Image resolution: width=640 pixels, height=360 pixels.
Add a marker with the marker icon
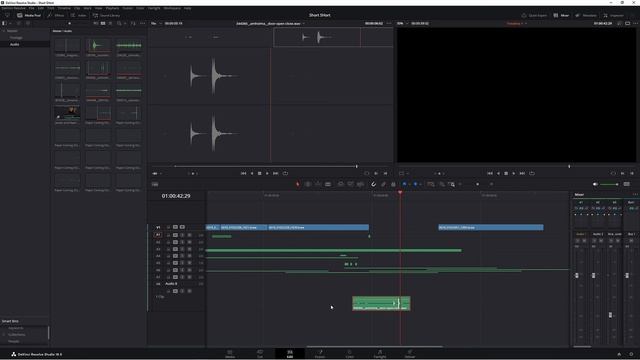click(x=416, y=184)
